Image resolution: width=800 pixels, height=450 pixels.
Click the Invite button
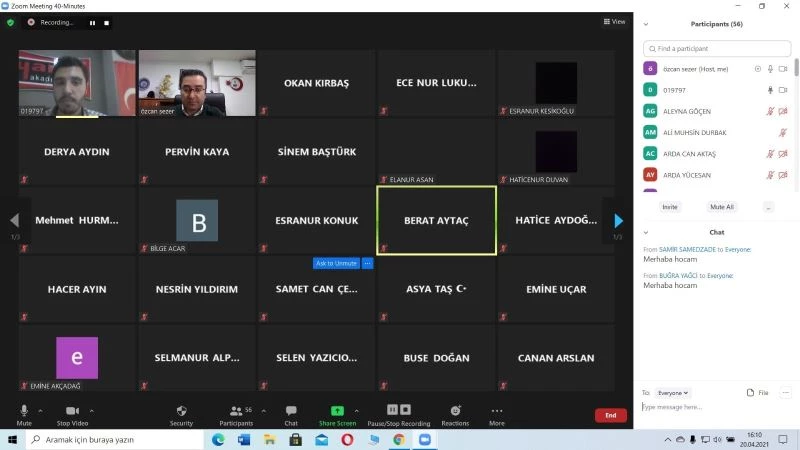[670, 207]
